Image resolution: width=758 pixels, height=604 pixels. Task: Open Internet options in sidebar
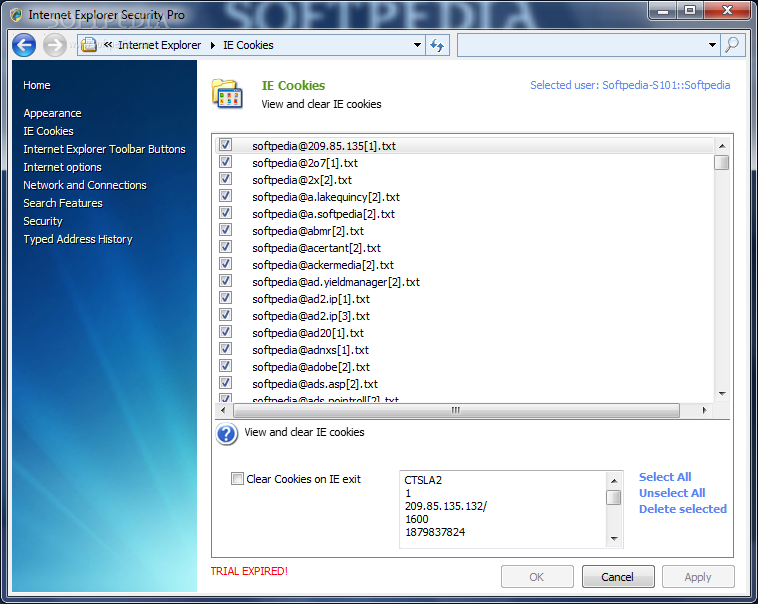[62, 167]
